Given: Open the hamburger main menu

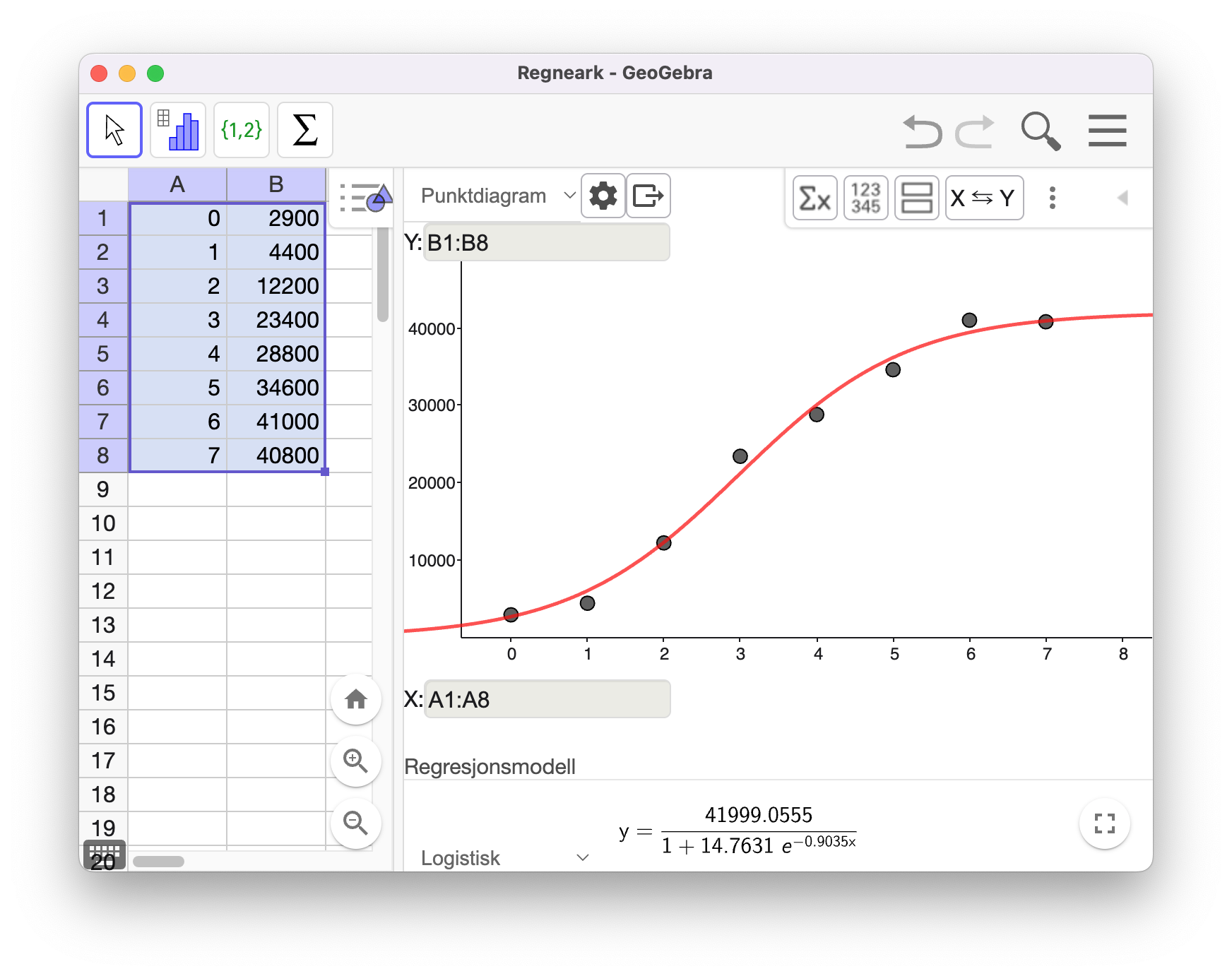Looking at the screenshot, I should pyautogui.click(x=1107, y=131).
